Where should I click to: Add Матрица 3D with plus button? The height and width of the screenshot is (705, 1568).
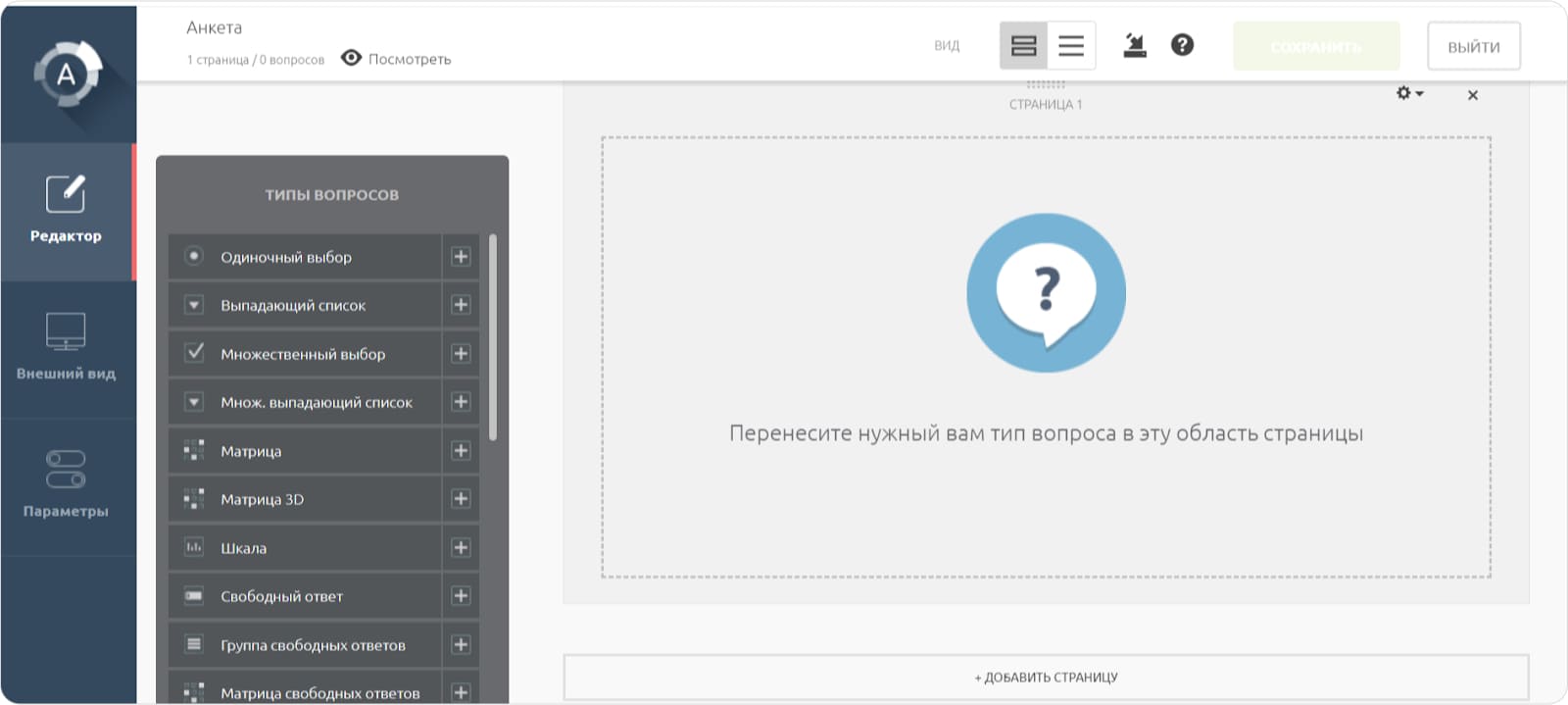coord(461,499)
